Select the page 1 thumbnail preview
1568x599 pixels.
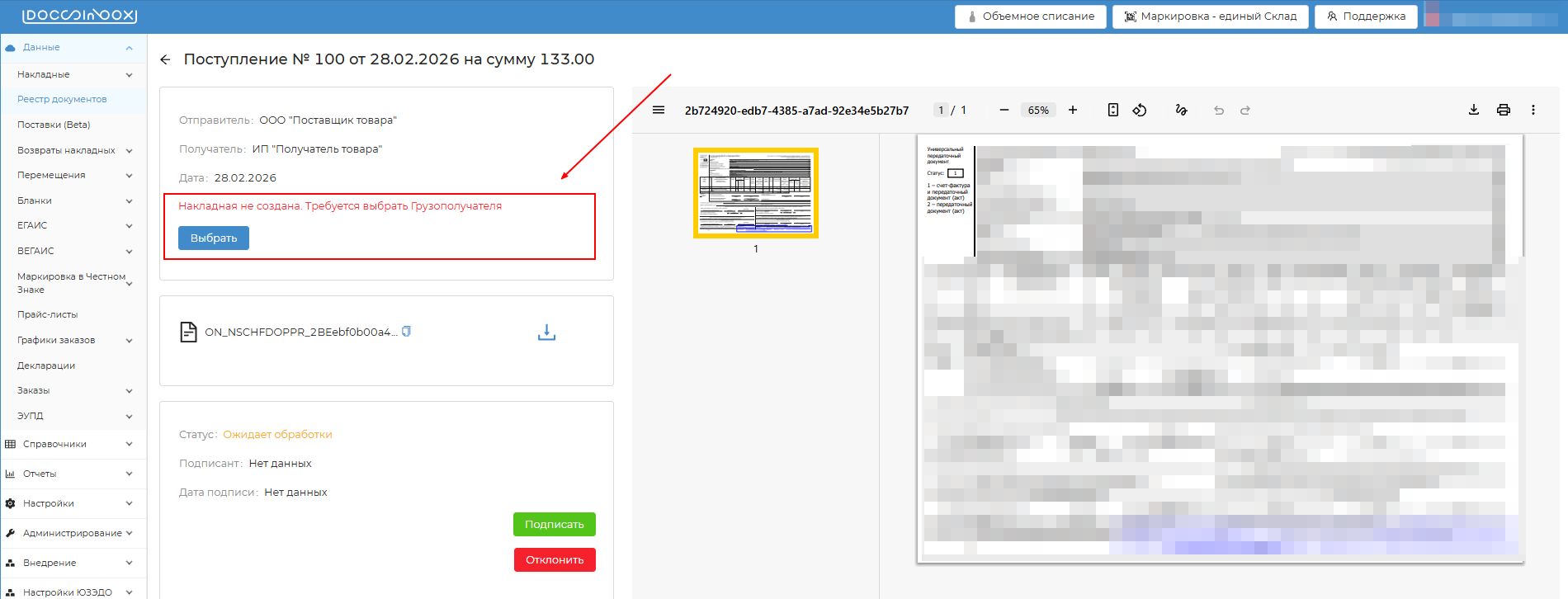(x=755, y=193)
